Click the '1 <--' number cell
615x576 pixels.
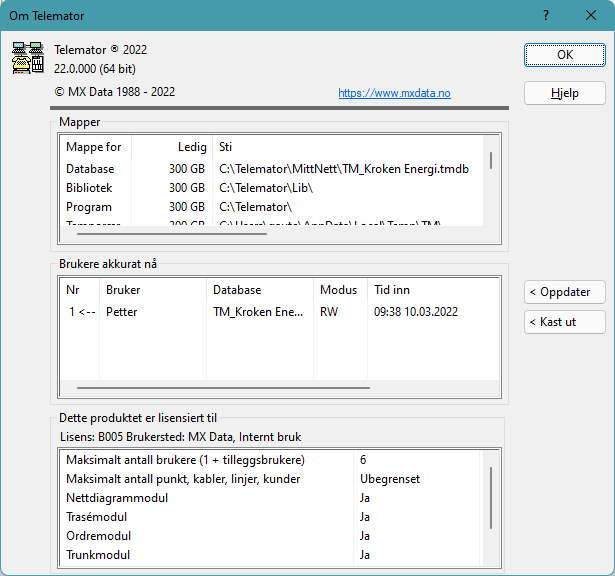(82, 312)
